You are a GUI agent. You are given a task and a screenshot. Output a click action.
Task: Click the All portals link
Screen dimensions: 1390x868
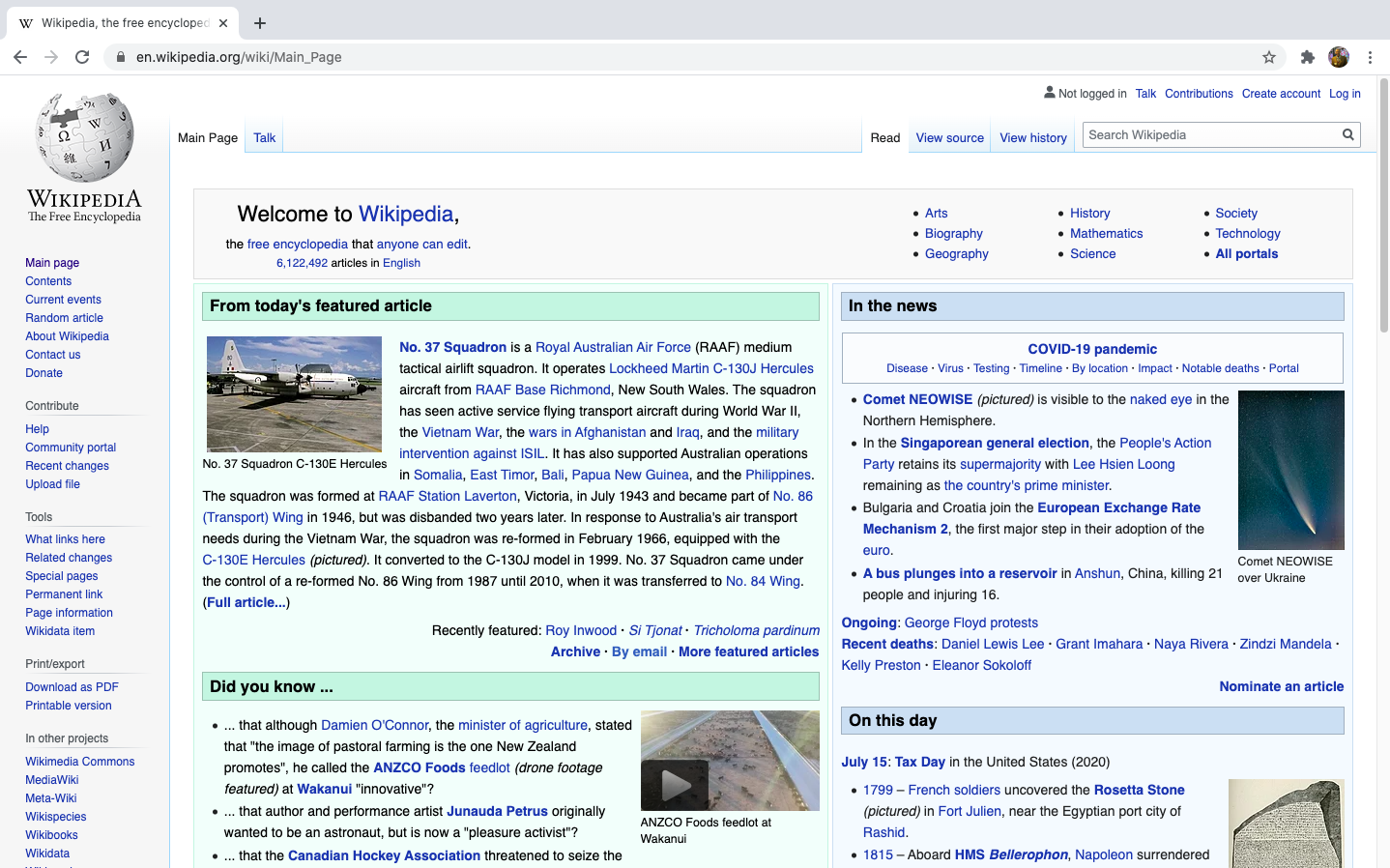[1246, 254]
